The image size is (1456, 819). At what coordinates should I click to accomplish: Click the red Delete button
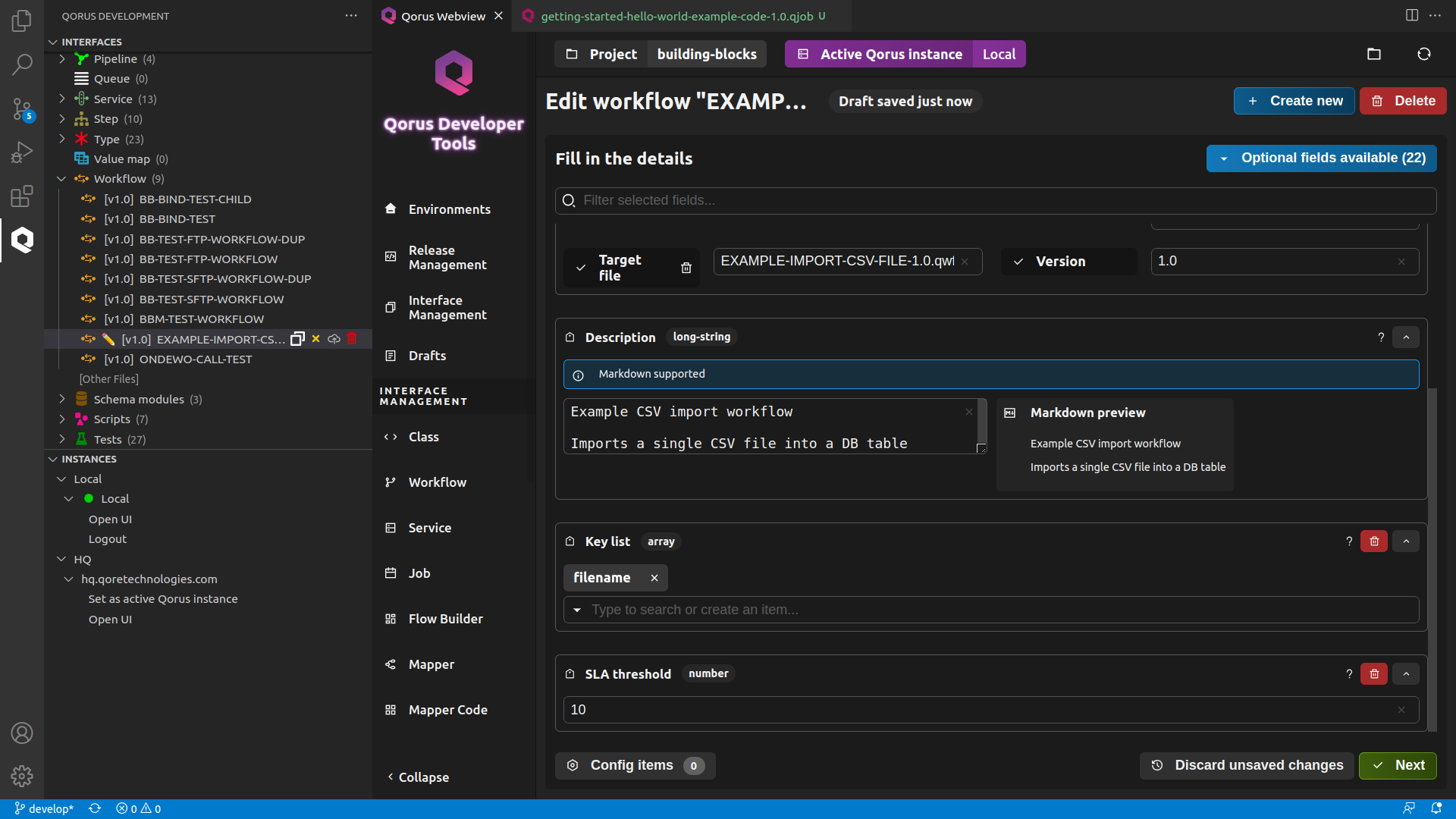1403,101
